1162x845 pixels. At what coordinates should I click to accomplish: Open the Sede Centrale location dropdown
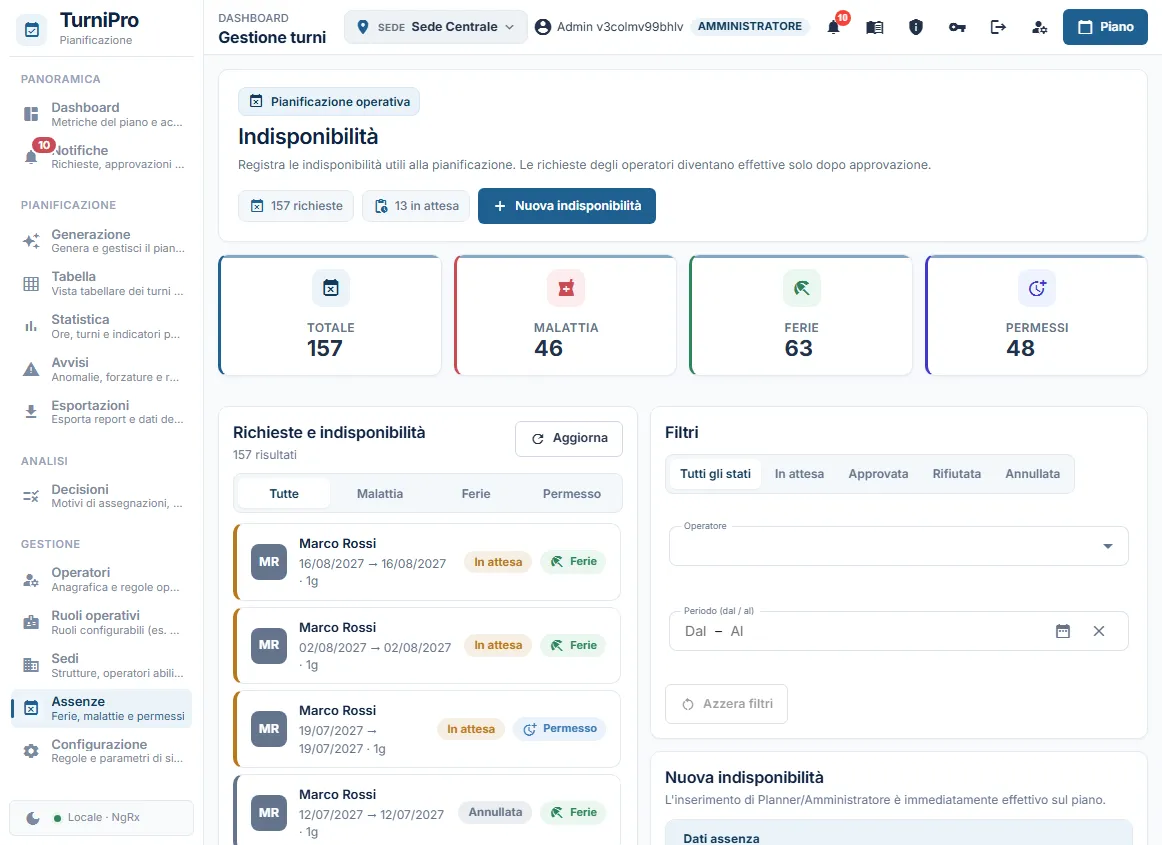point(436,27)
